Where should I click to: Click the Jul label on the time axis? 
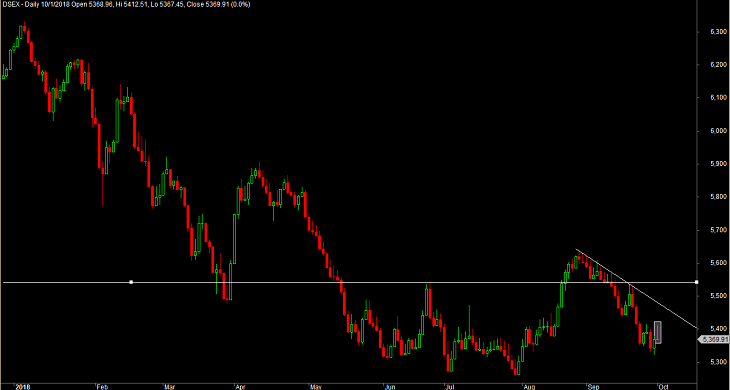[x=449, y=386]
